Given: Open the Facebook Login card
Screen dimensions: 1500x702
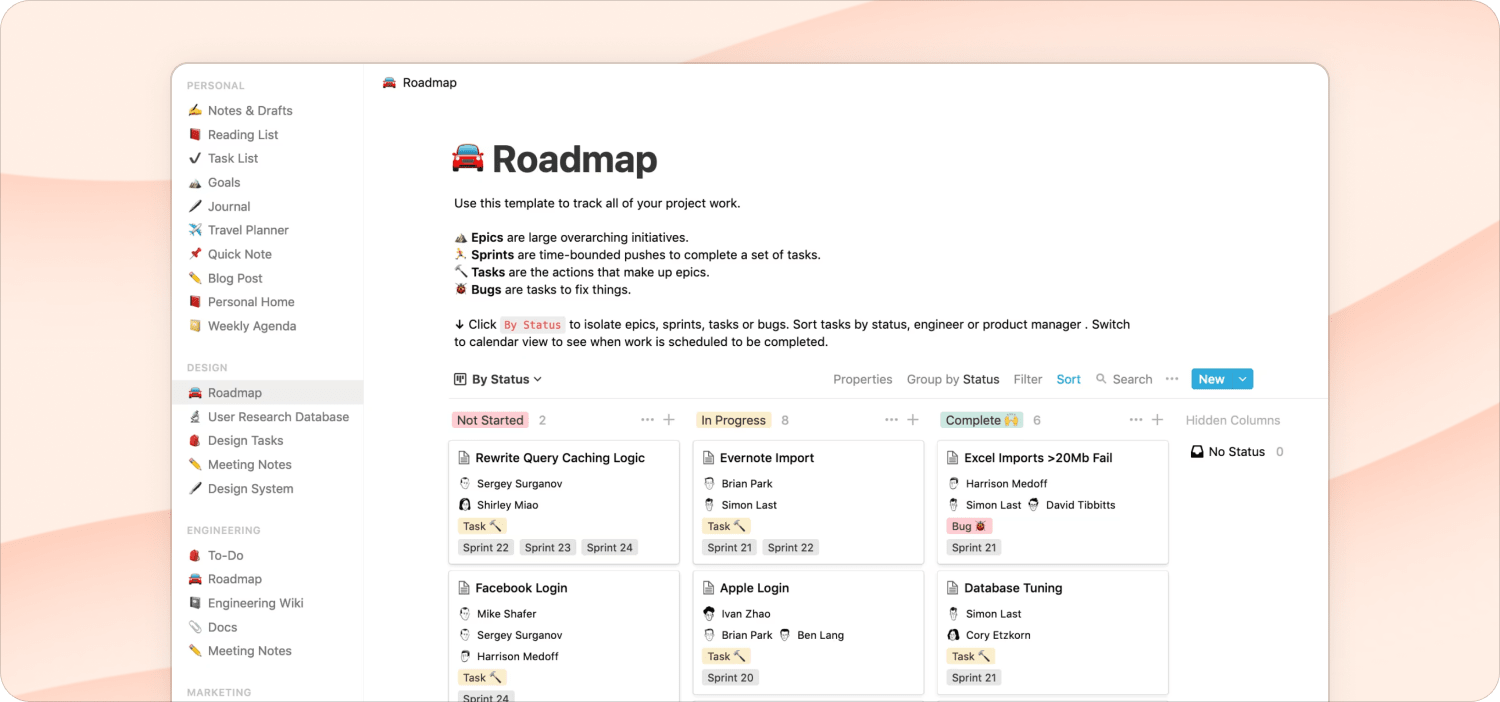Looking at the screenshot, I should coord(564,635).
